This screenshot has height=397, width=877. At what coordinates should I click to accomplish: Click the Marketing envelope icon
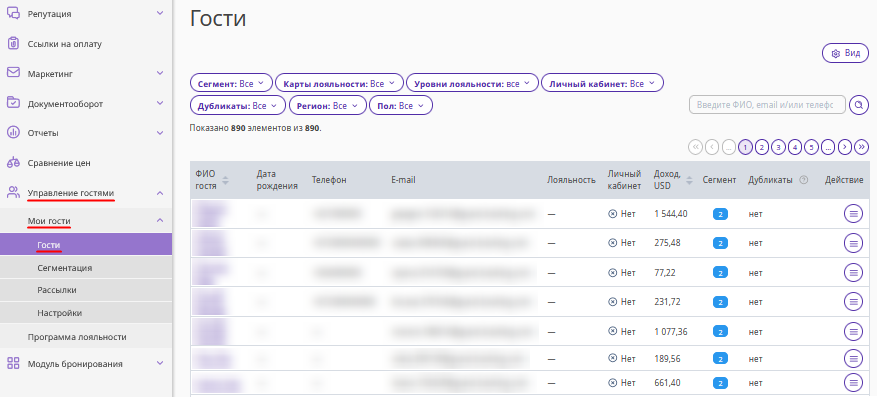pyautogui.click(x=13, y=73)
